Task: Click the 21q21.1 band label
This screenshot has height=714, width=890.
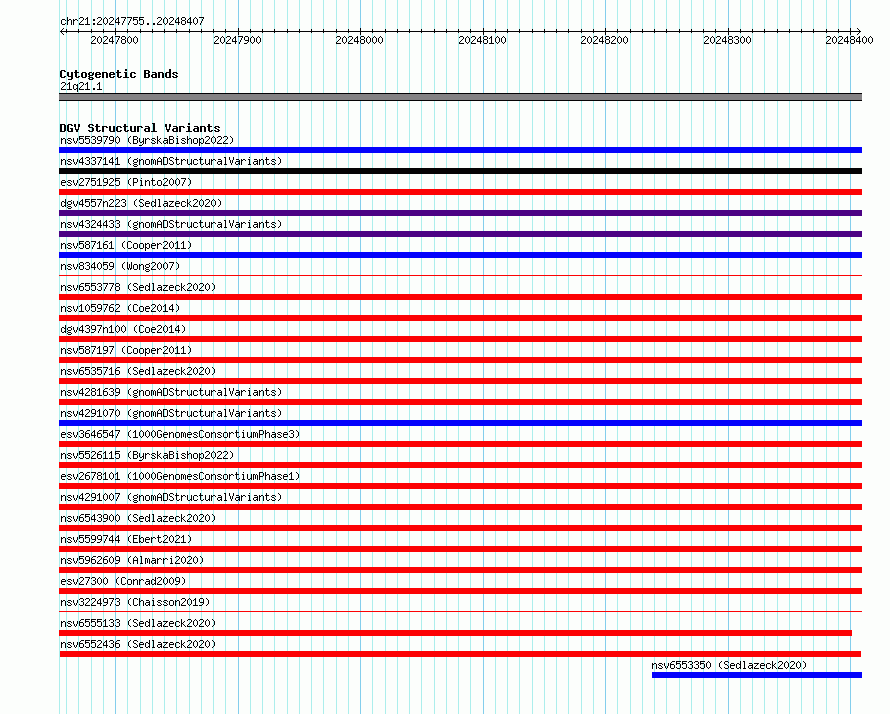Action: tap(81, 86)
